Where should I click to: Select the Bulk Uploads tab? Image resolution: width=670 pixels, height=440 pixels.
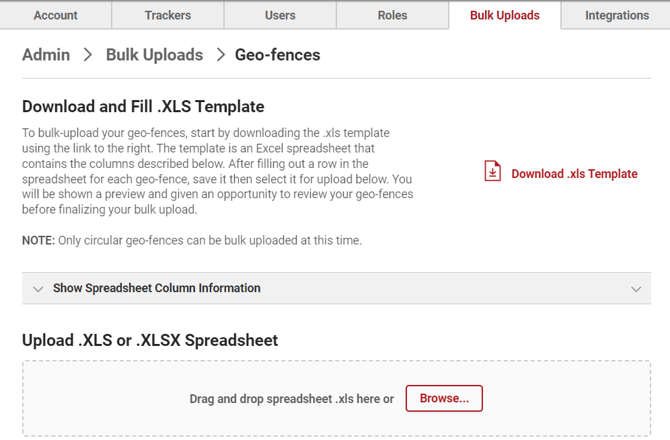point(505,15)
